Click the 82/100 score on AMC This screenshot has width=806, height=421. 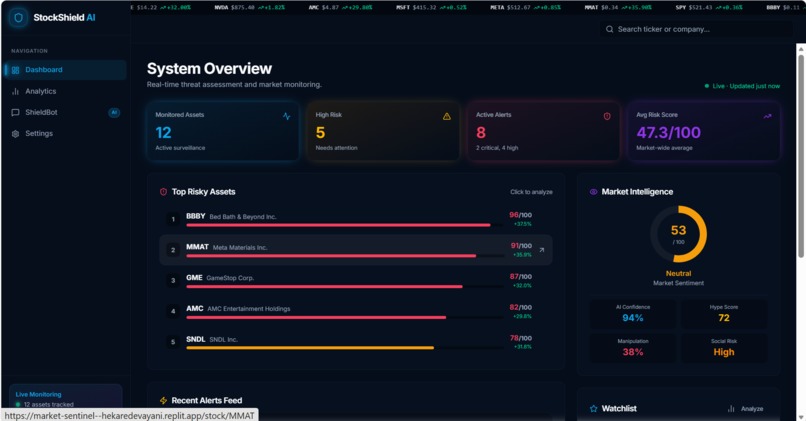point(520,307)
